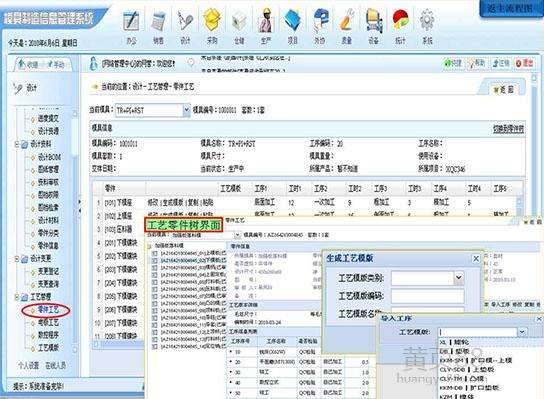Select list option CLY-SDB 上垫板
Screen dimensions: 544x399
click(467, 370)
